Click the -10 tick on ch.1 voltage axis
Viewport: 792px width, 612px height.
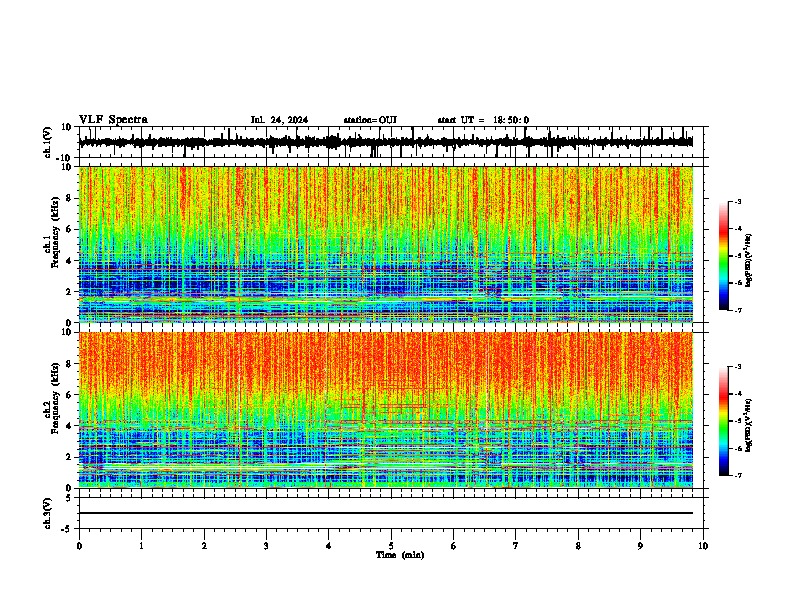point(65,158)
